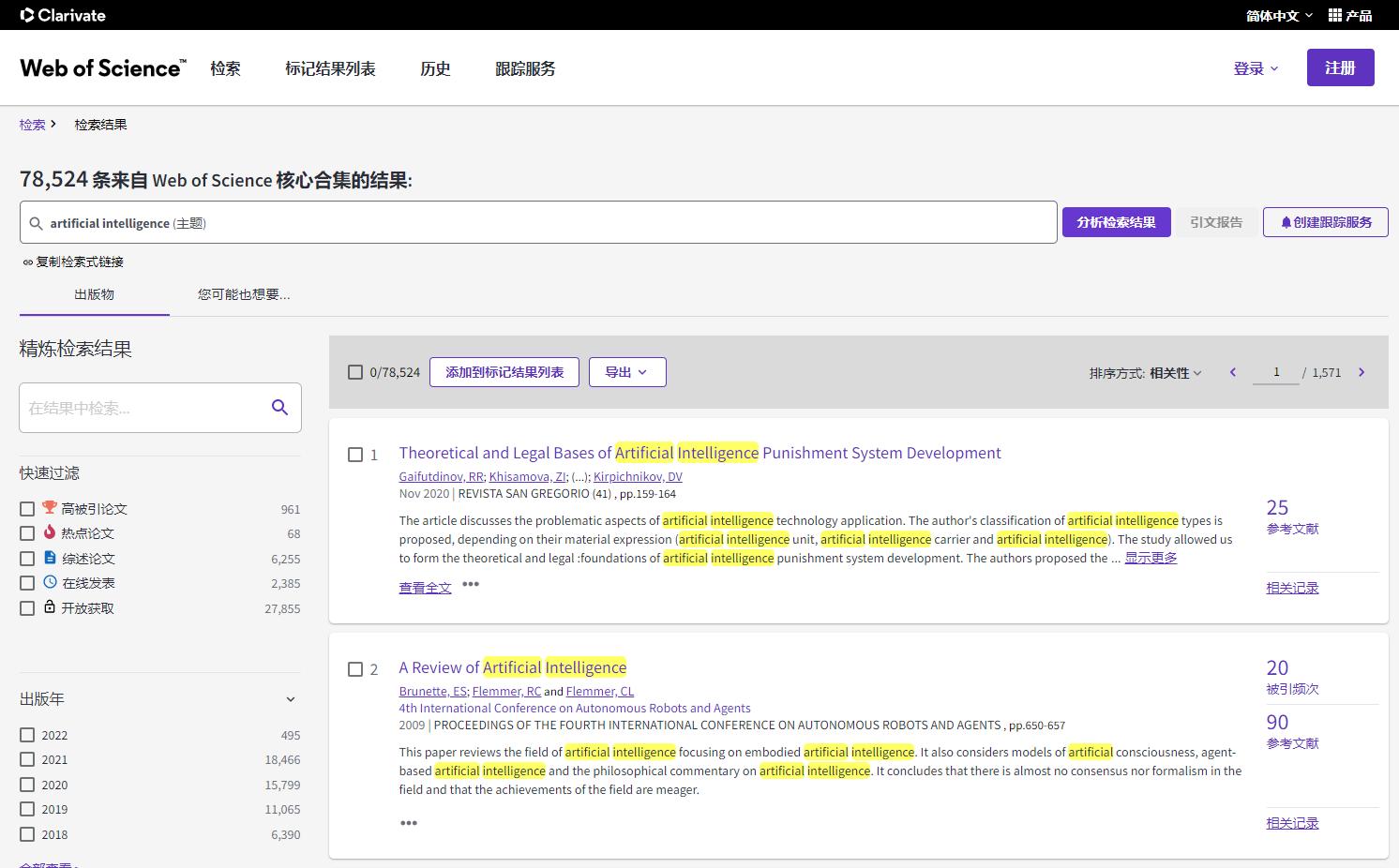This screenshot has width=1399, height=868.
Task: Open the 导出 export dropdown
Action: pyautogui.click(x=626, y=371)
